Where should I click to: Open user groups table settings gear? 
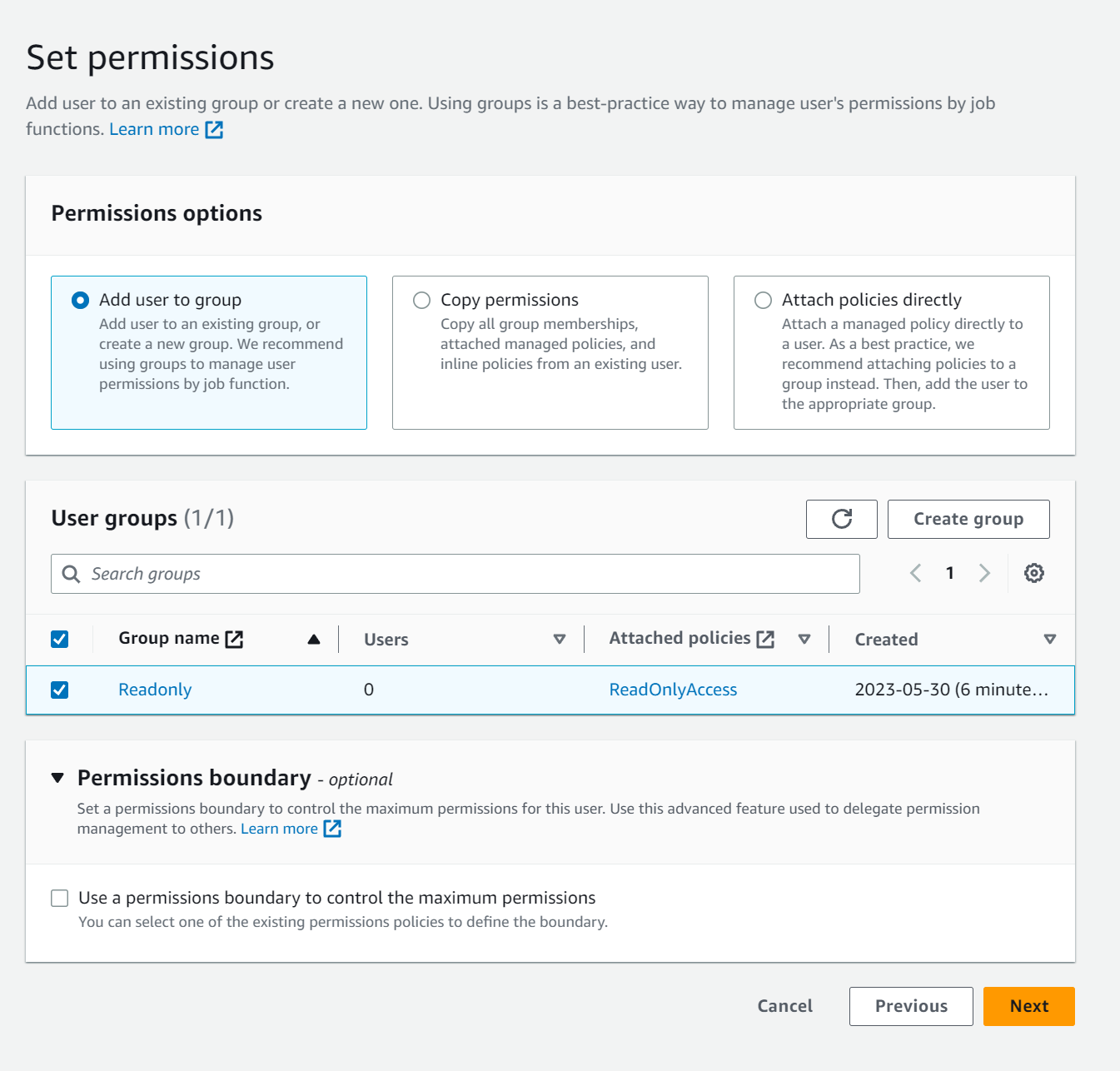[x=1033, y=573]
